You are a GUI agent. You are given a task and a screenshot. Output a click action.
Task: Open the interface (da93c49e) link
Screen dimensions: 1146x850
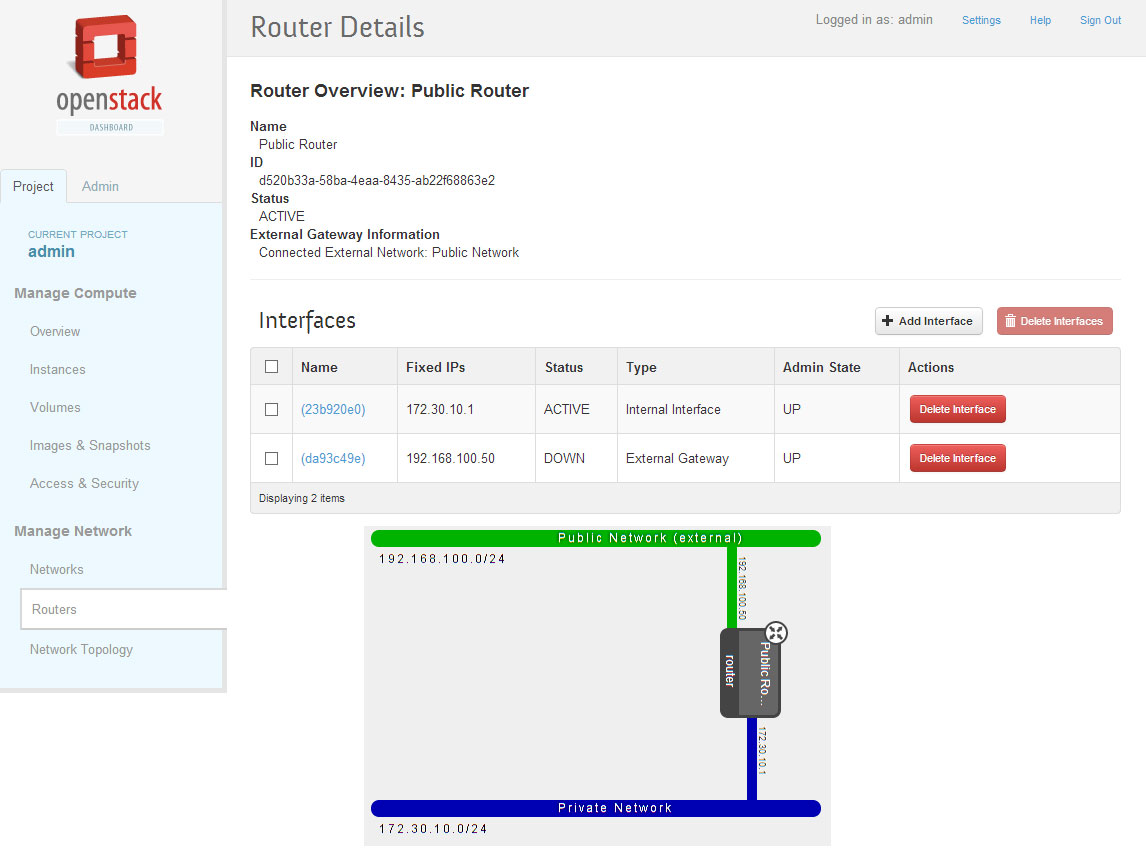click(333, 458)
